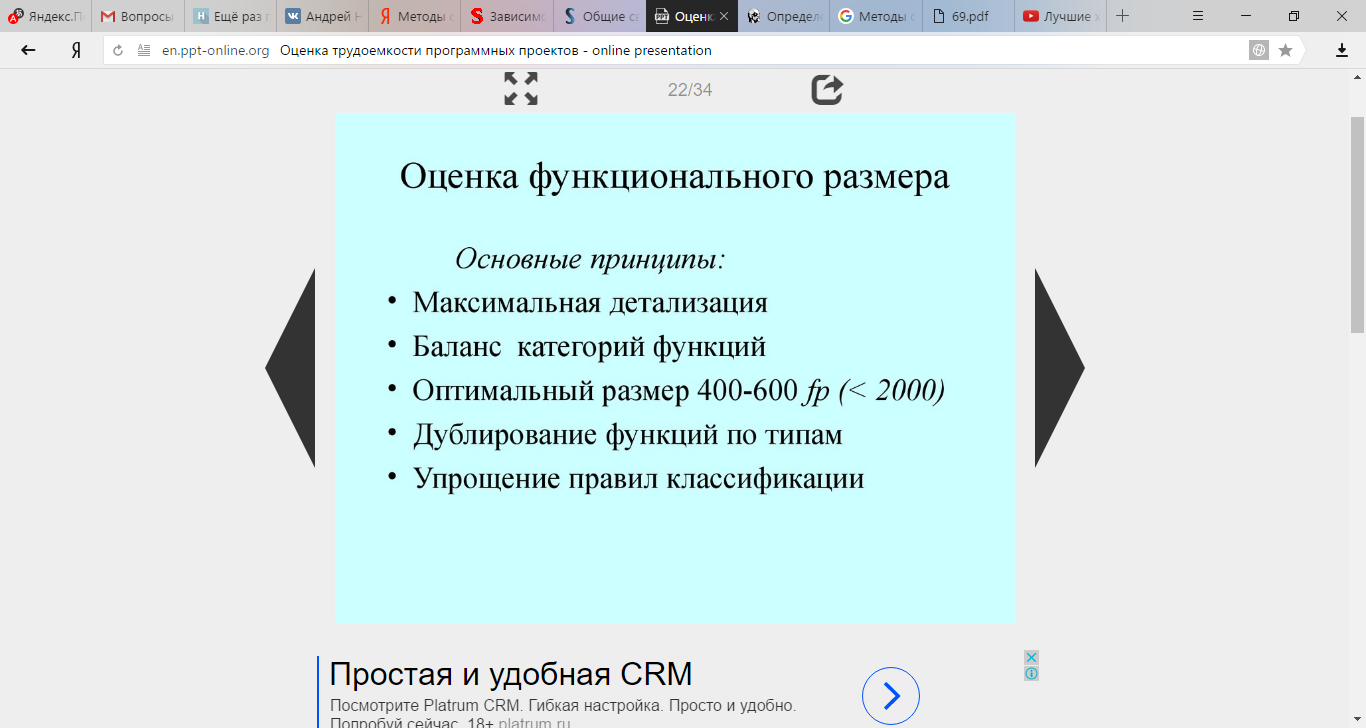Go back with the arrow button

click(x=28, y=50)
